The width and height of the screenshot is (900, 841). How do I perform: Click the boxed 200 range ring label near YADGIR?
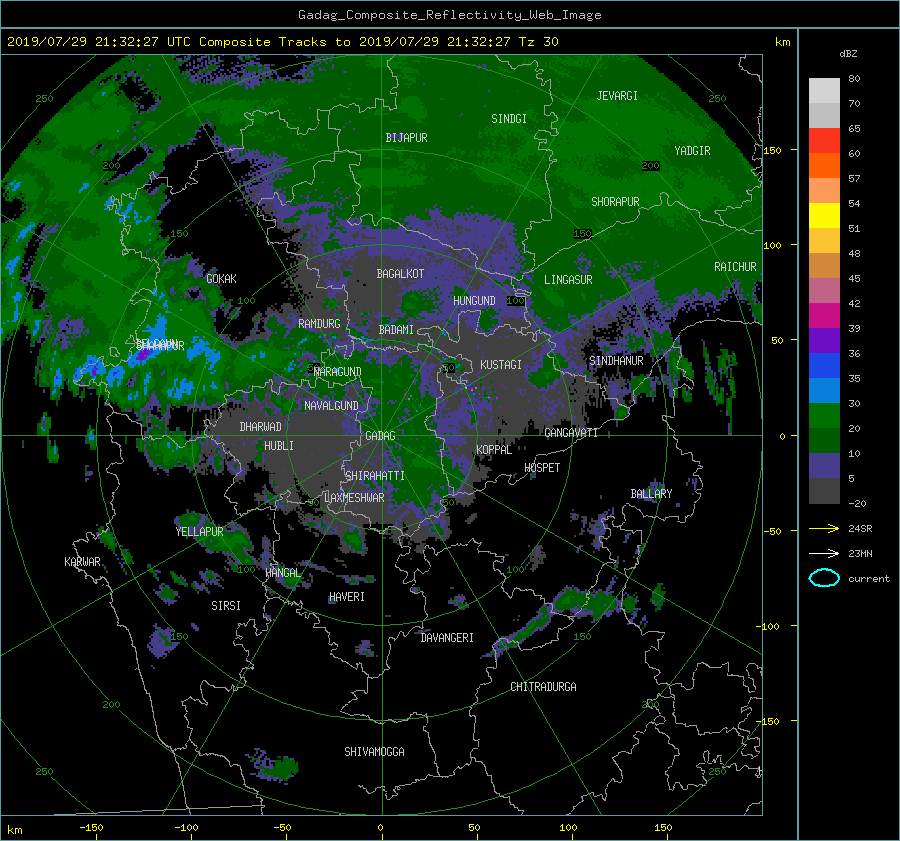pos(651,166)
